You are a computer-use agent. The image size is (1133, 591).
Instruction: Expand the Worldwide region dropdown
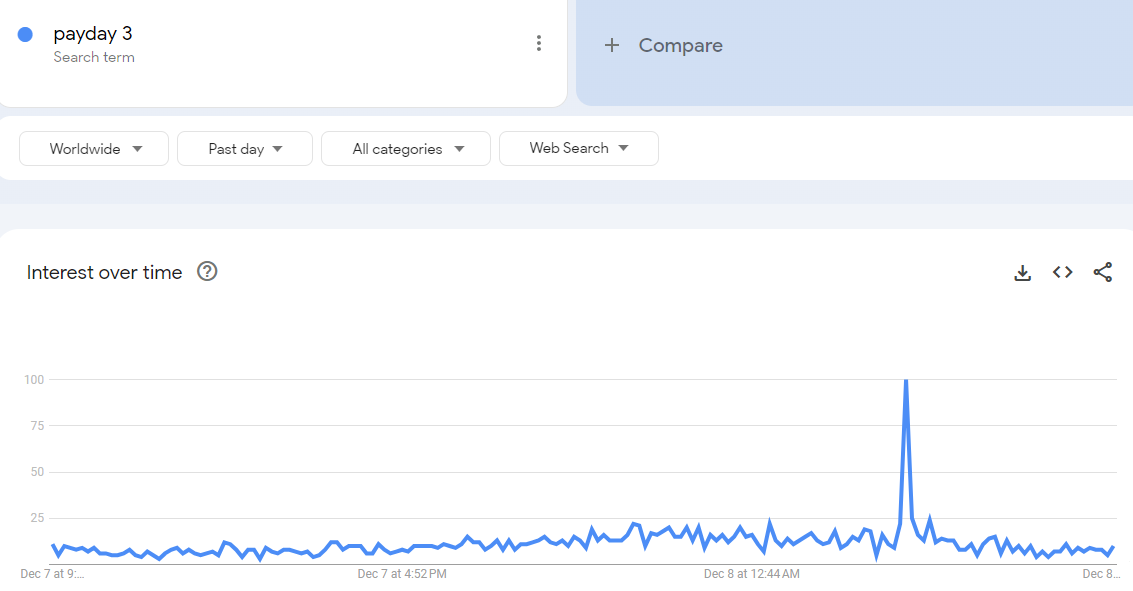pos(94,149)
